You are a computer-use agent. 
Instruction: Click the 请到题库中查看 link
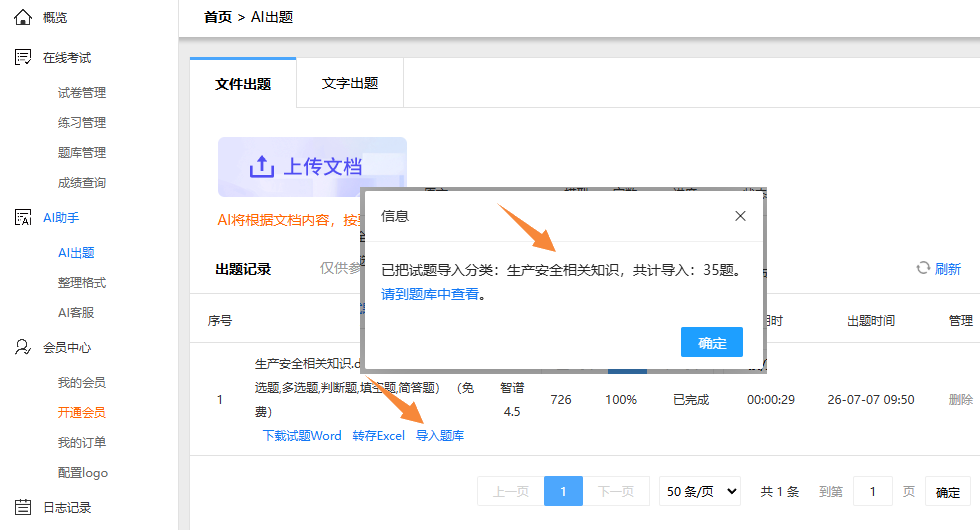coord(430,294)
